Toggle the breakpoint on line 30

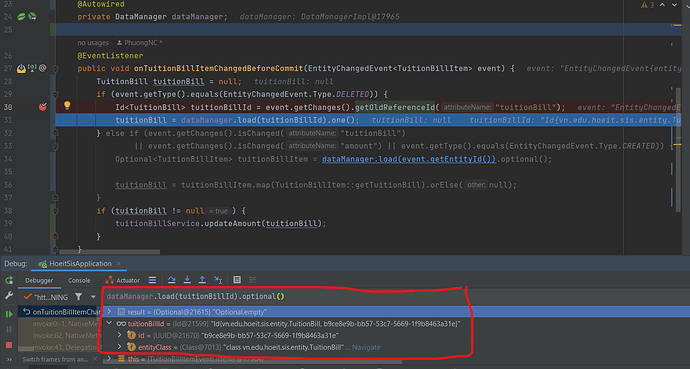(43, 106)
